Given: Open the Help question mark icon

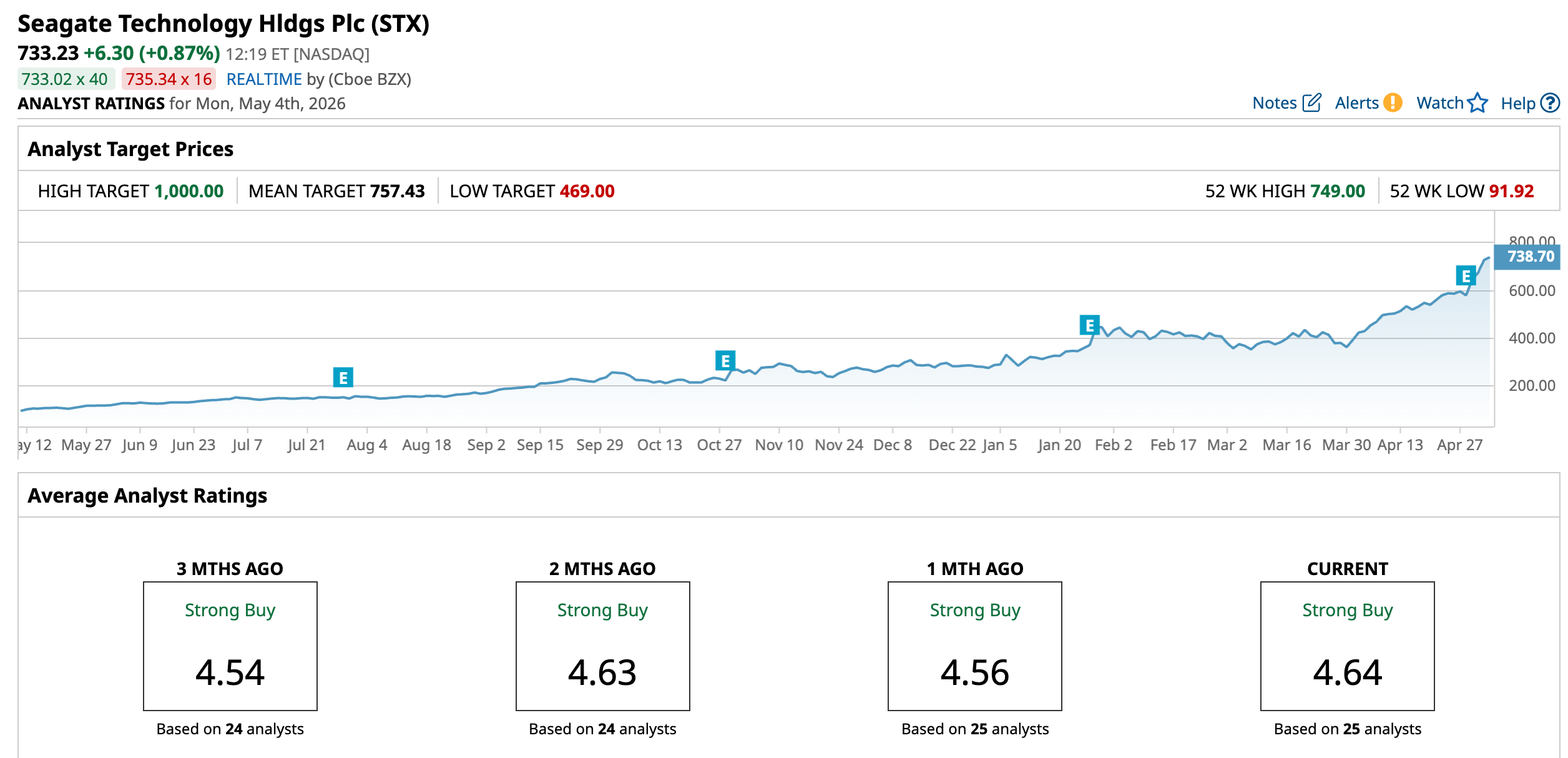Looking at the screenshot, I should pyautogui.click(x=1551, y=102).
